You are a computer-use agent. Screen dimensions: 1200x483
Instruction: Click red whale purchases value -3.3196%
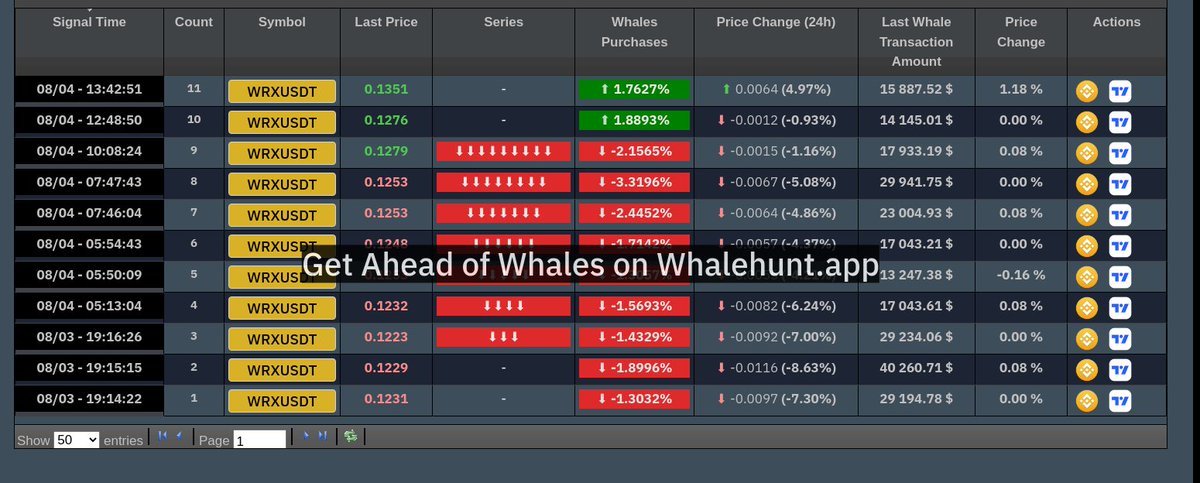point(634,182)
